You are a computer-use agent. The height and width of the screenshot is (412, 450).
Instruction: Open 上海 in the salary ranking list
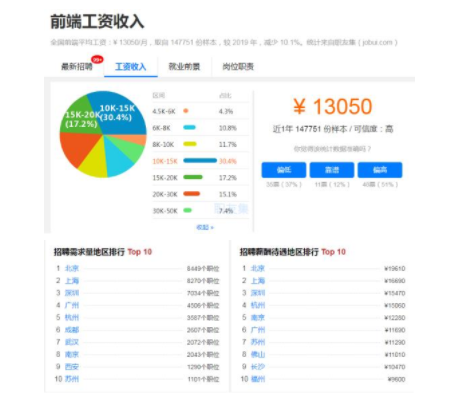tap(258, 281)
